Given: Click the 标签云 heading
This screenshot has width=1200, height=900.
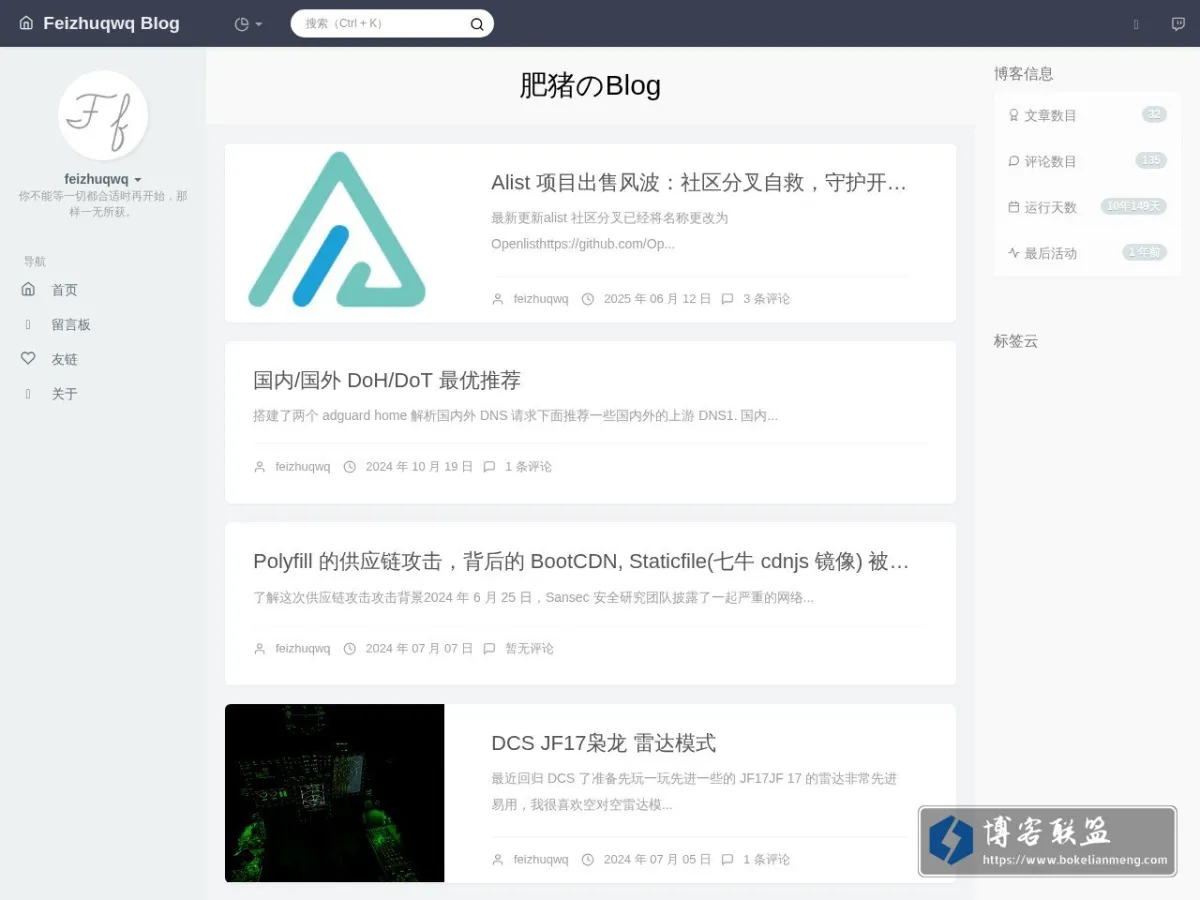Looking at the screenshot, I should pos(1016,341).
